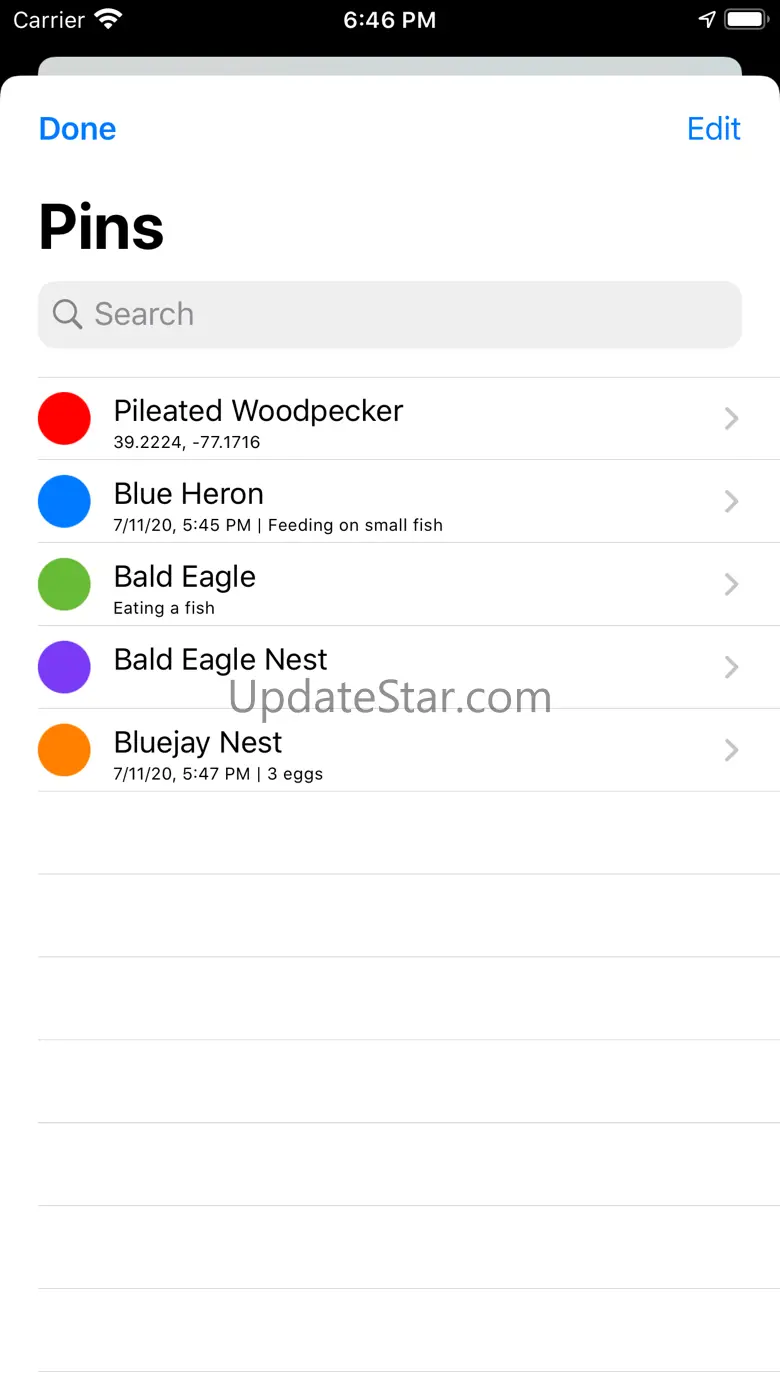
Task: Tap the search magnifier icon
Action: click(x=67, y=314)
